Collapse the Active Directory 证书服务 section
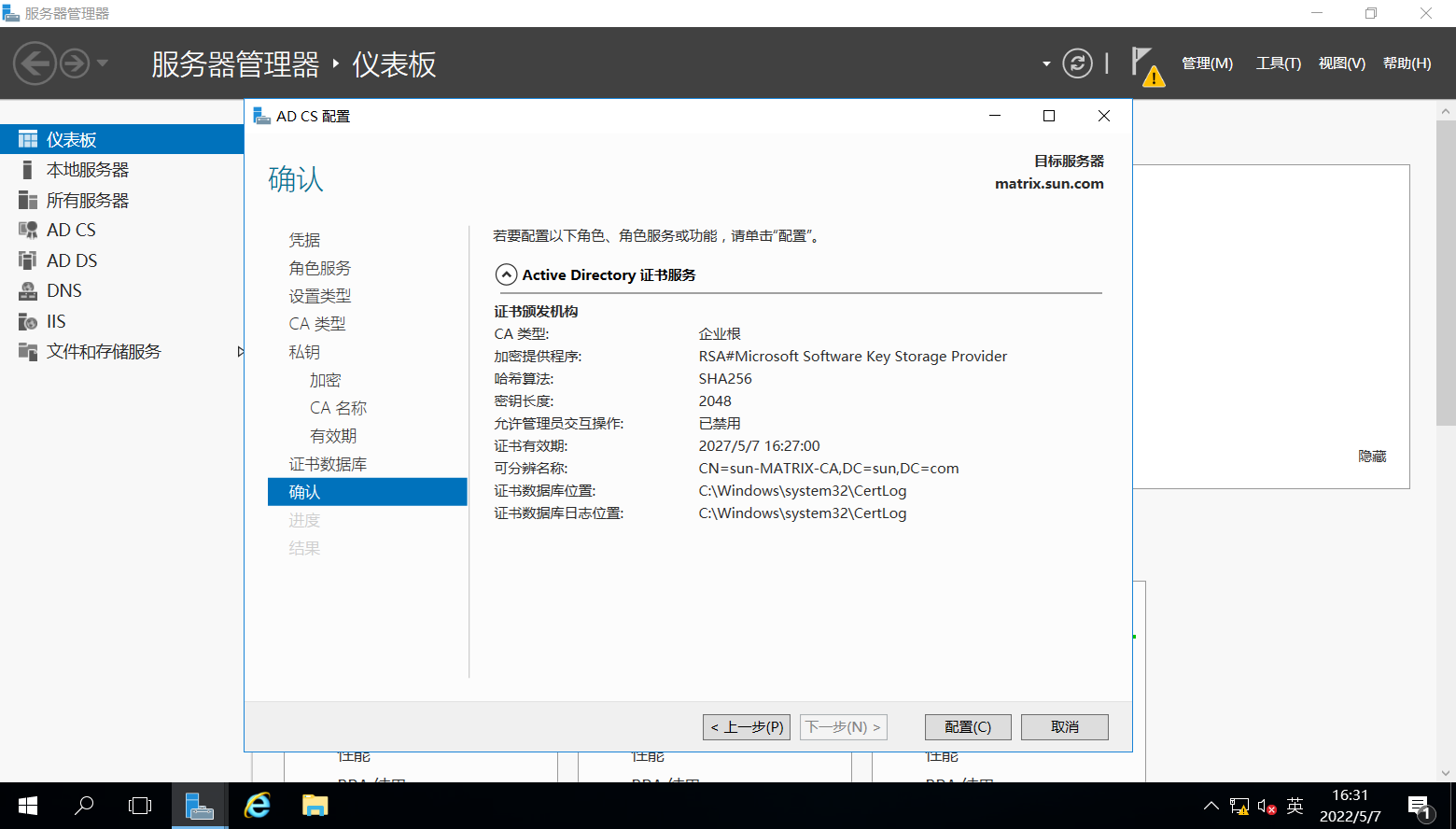The image size is (1456, 829). coord(506,274)
